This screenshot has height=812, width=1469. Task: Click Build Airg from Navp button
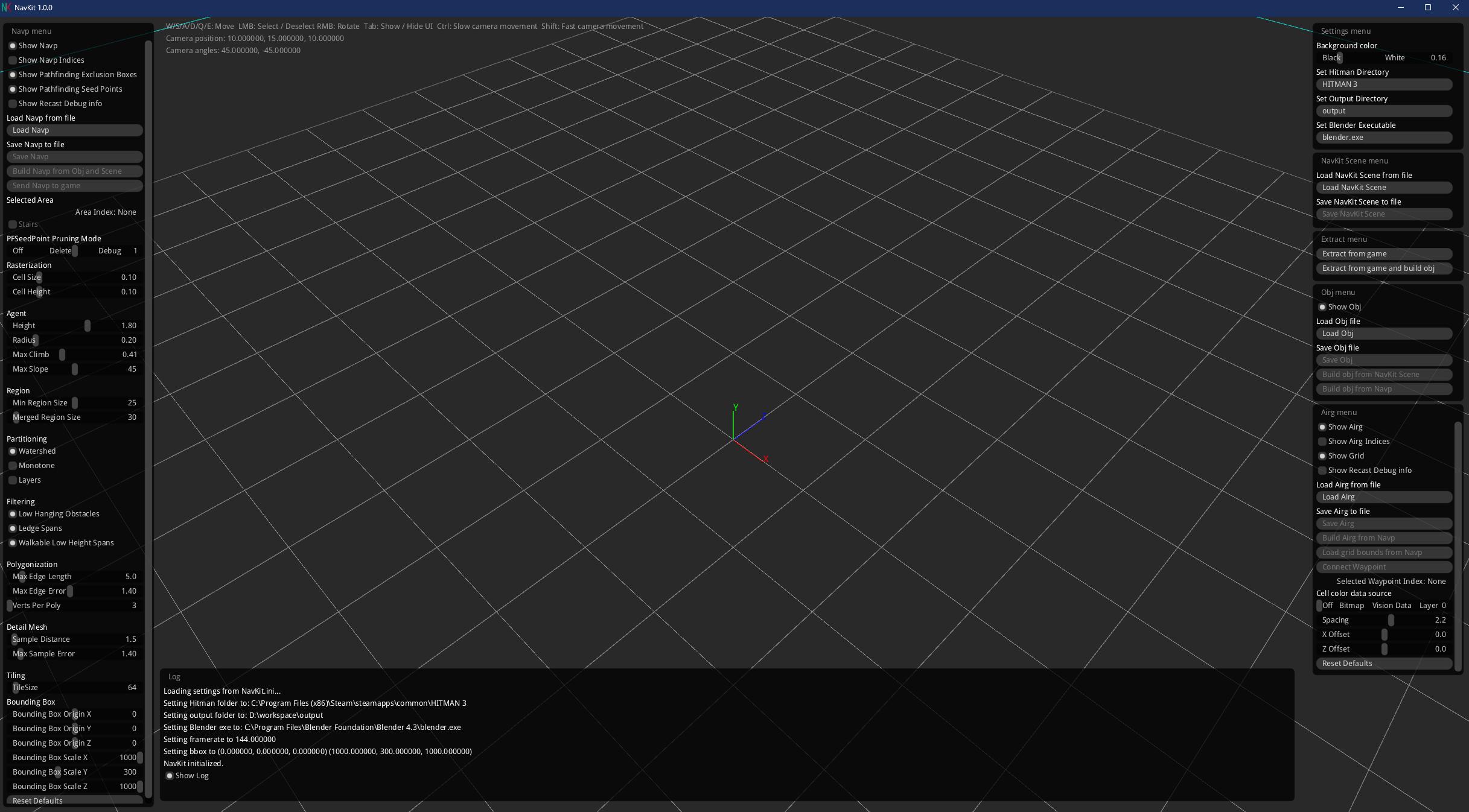point(1384,538)
